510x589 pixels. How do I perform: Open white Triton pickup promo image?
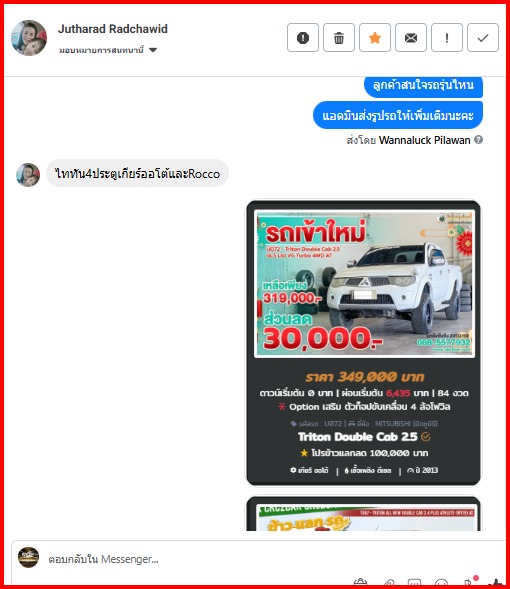coord(364,284)
